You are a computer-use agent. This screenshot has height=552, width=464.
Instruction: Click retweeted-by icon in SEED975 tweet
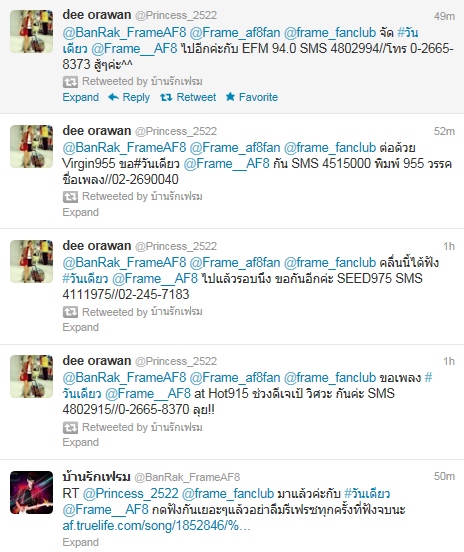70,312
